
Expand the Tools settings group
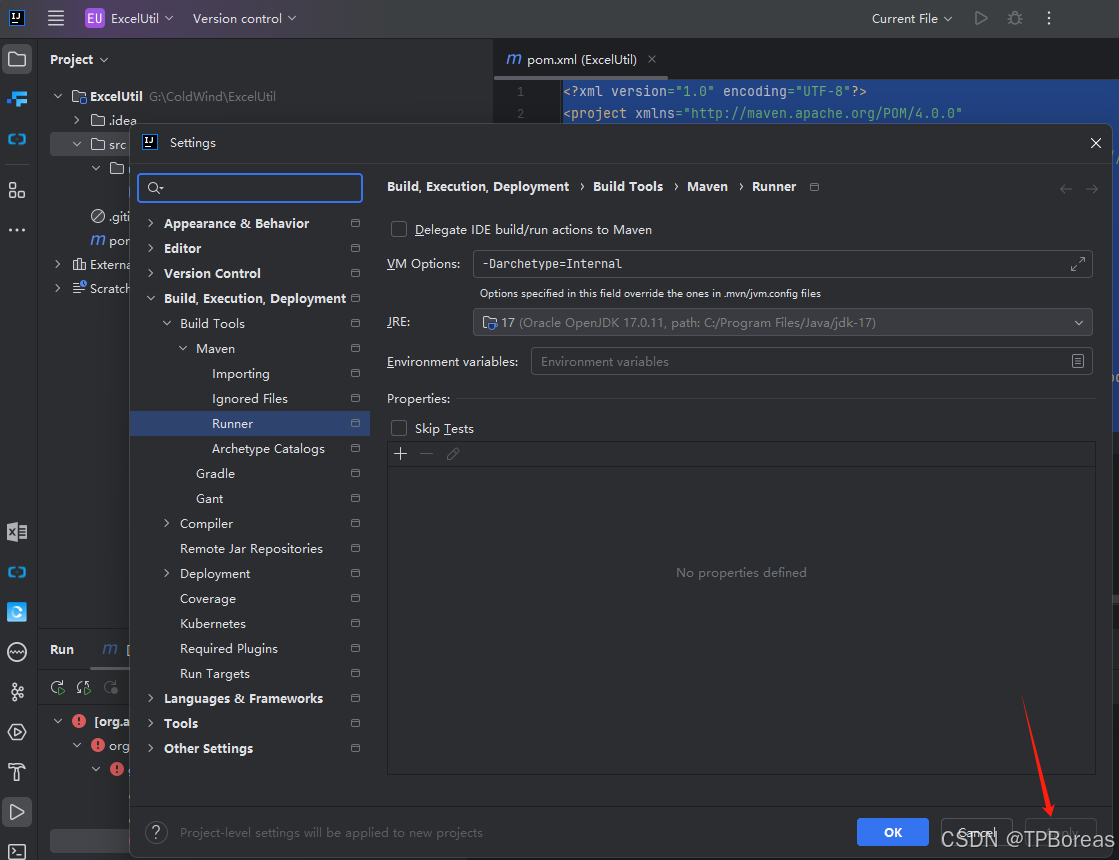[x=151, y=723]
